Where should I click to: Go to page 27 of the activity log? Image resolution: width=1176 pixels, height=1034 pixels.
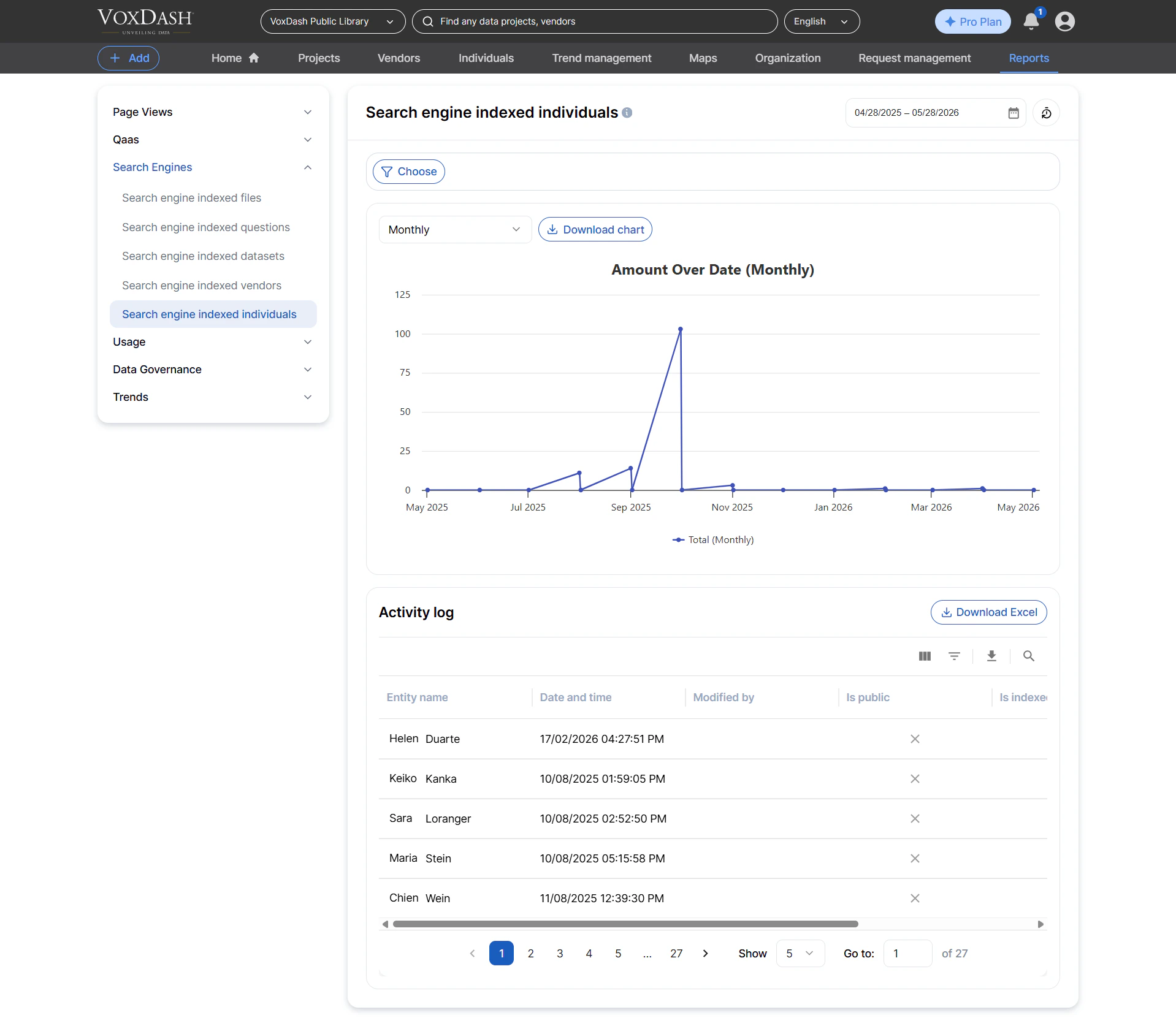click(x=676, y=954)
